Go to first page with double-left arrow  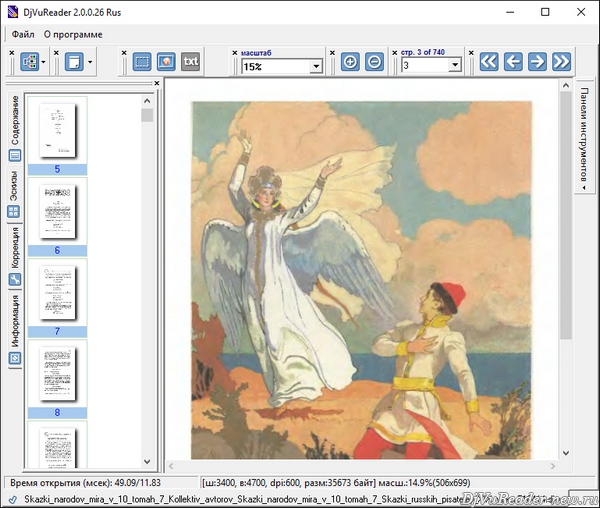click(489, 62)
